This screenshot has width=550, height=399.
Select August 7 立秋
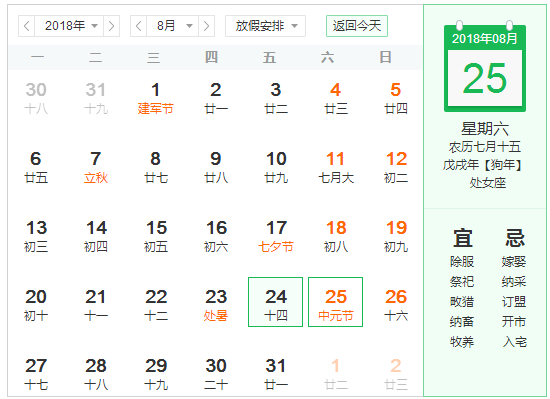click(96, 167)
